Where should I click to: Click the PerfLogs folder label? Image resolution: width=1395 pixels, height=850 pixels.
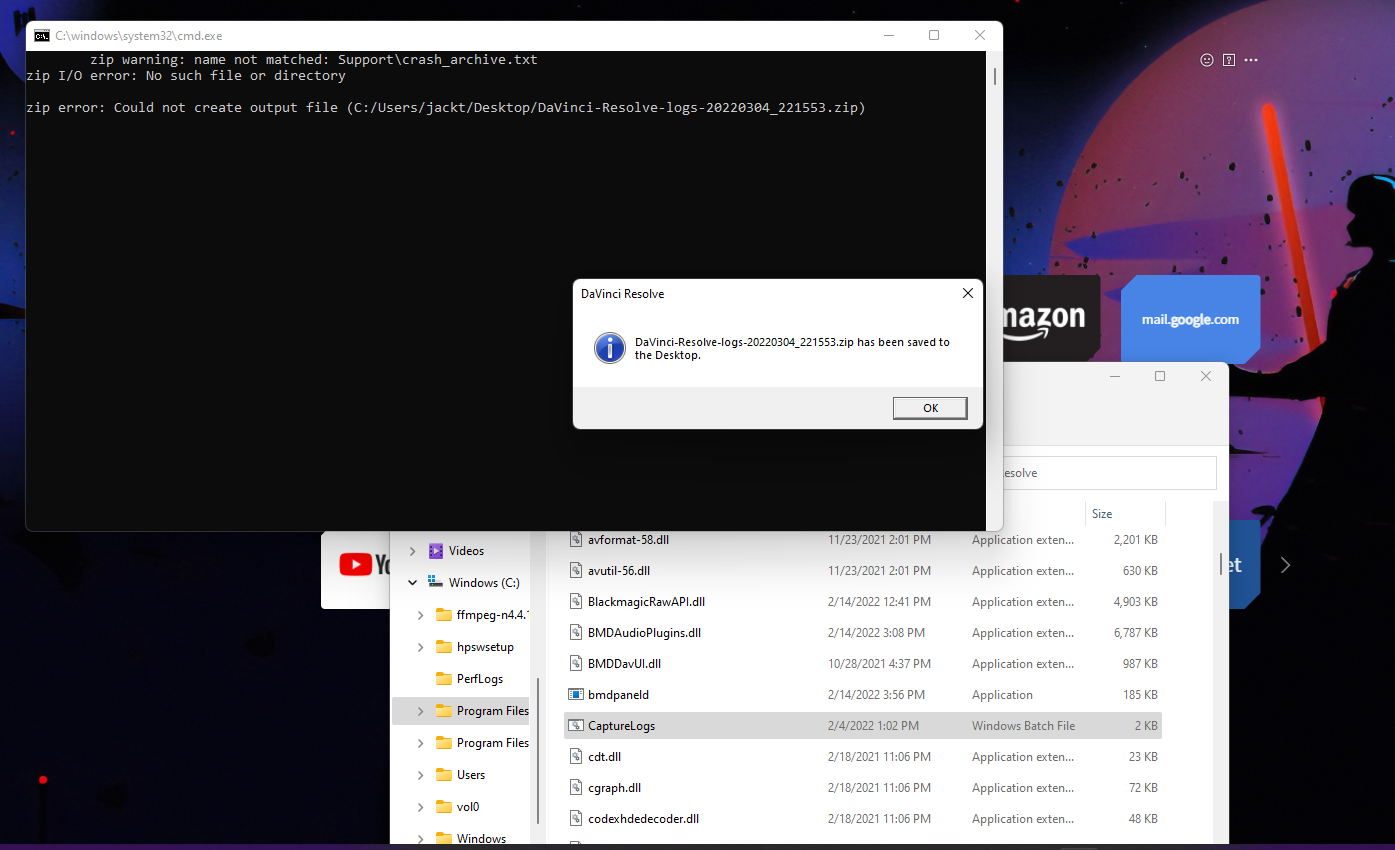click(480, 679)
